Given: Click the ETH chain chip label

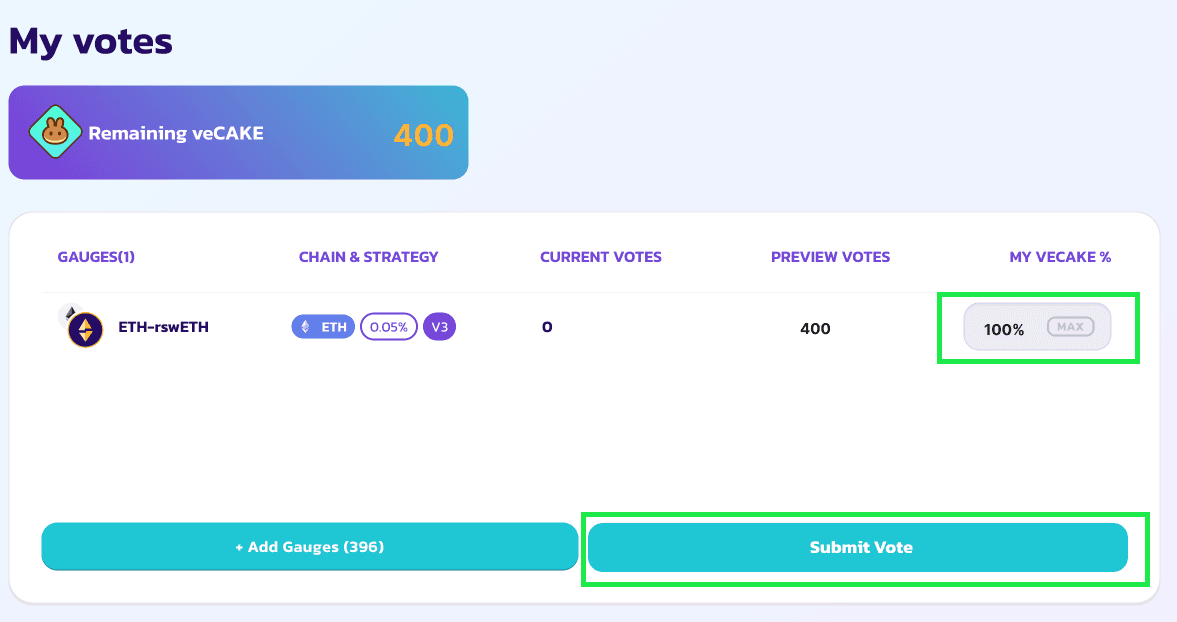Looking at the screenshot, I should (x=333, y=327).
